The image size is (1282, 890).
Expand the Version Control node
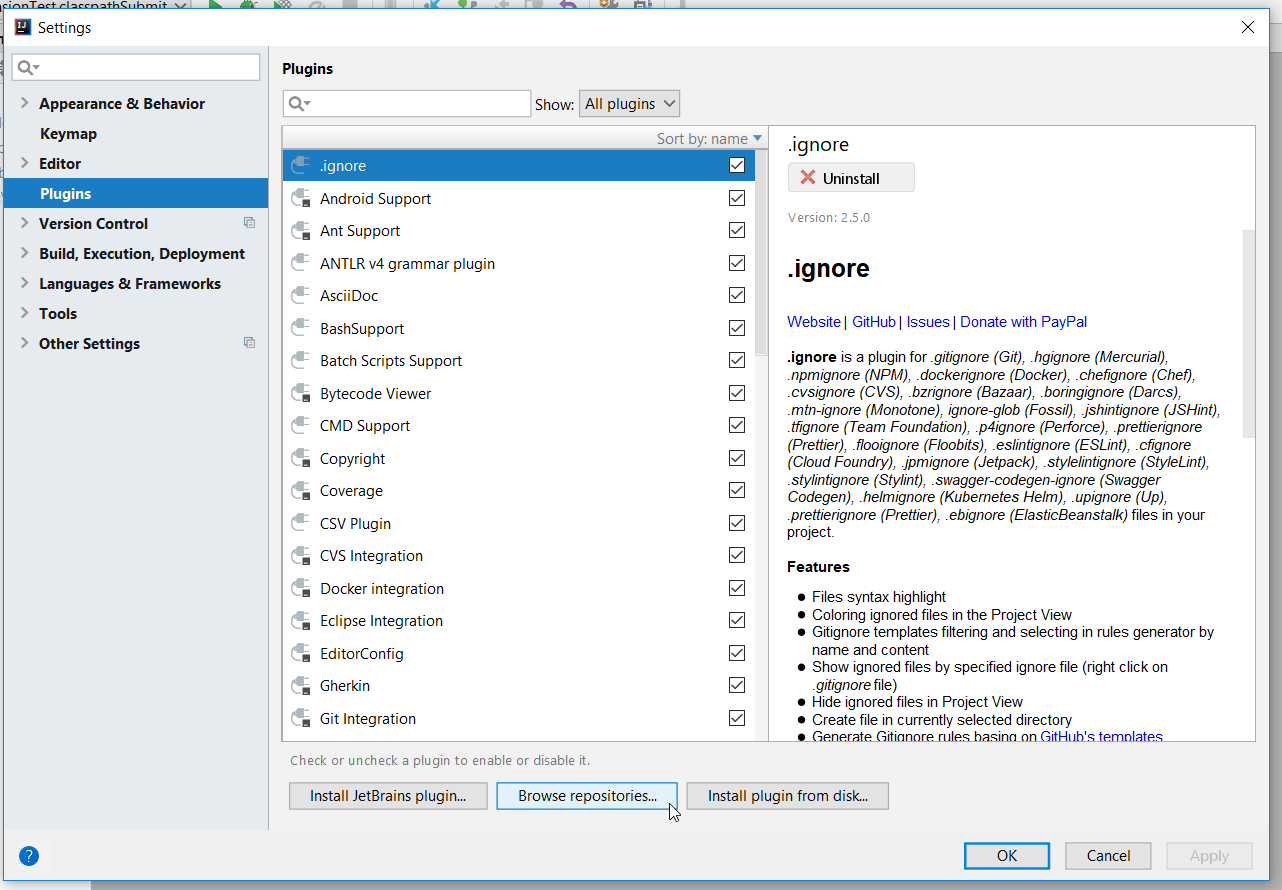pyautogui.click(x=24, y=223)
